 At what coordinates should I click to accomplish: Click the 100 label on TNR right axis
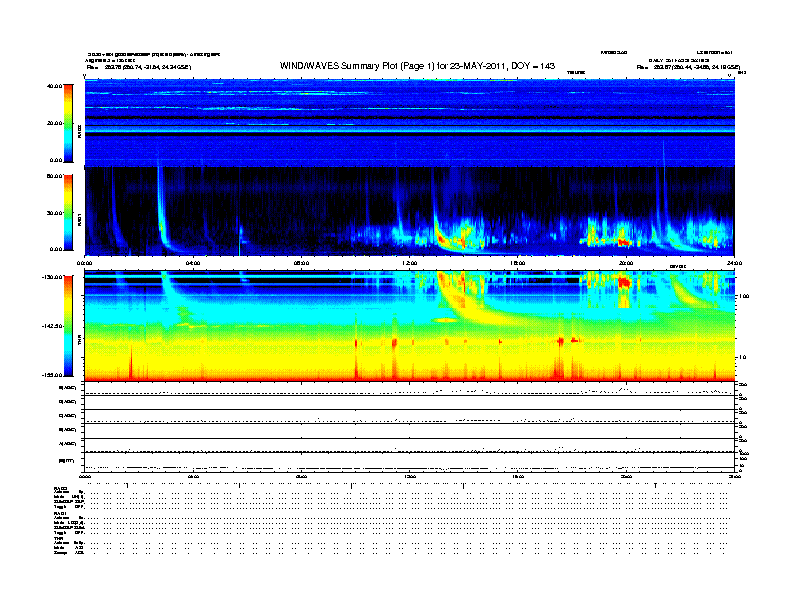[x=744, y=296]
